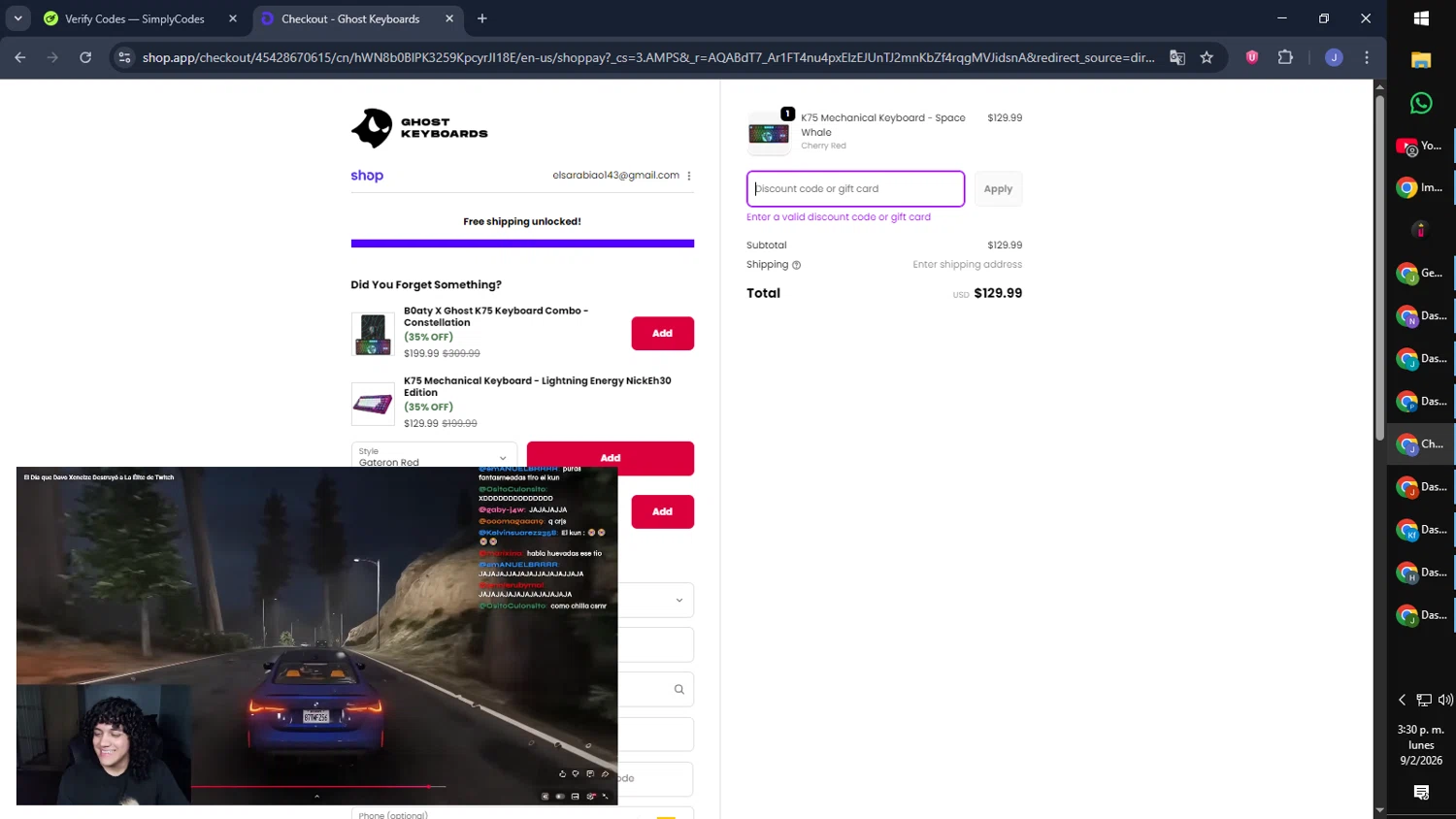Apply the discount code
Image resolution: width=1456 pixels, height=819 pixels.
tap(998, 188)
